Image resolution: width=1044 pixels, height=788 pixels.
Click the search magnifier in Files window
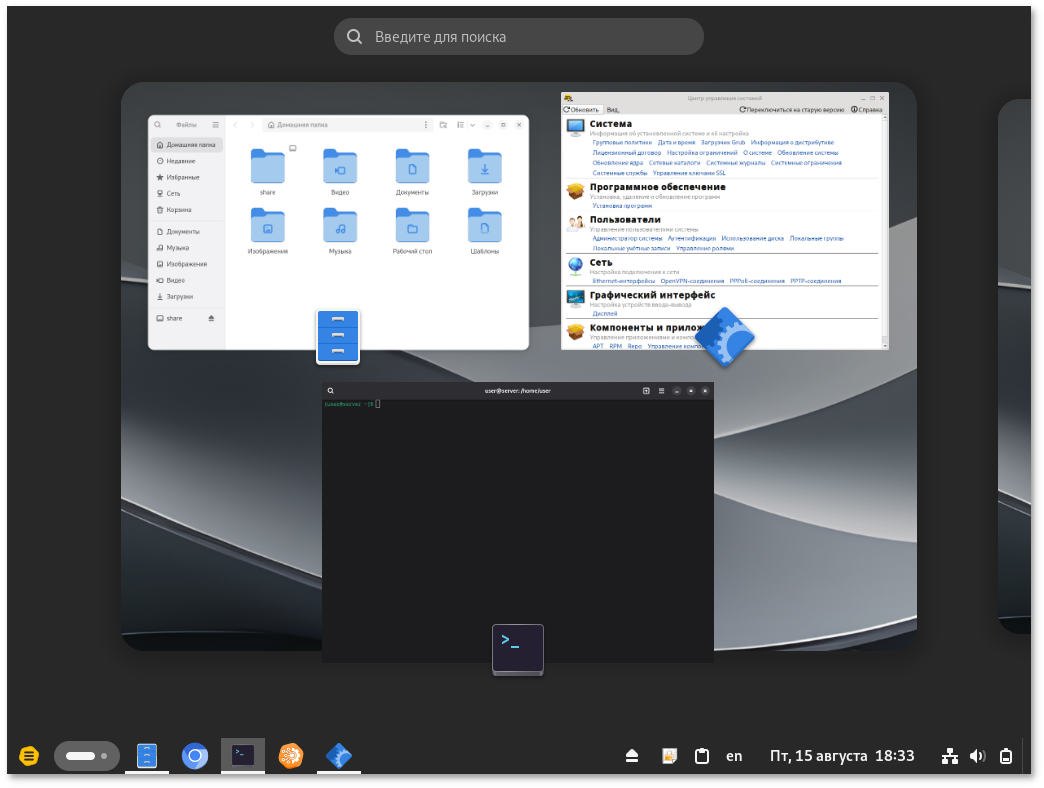pyautogui.click(x=158, y=125)
